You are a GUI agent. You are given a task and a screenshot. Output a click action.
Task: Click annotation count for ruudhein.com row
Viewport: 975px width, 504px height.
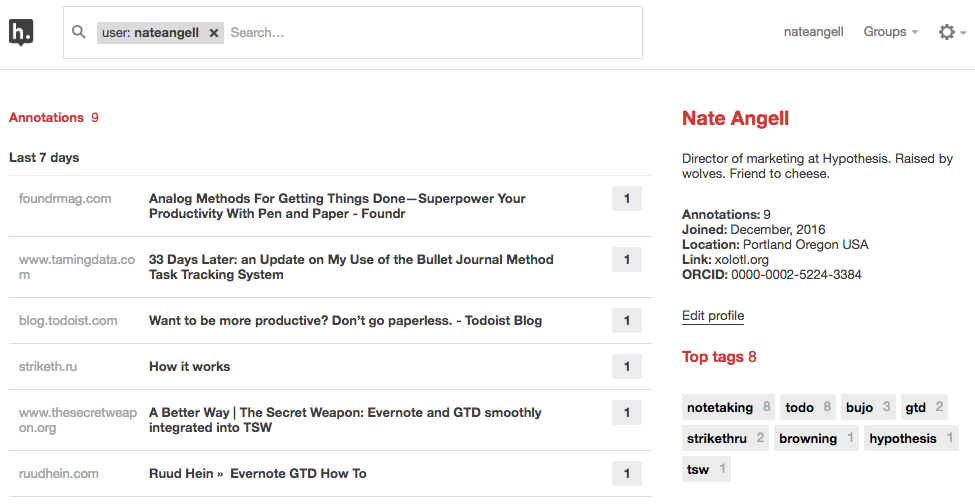tap(627, 474)
